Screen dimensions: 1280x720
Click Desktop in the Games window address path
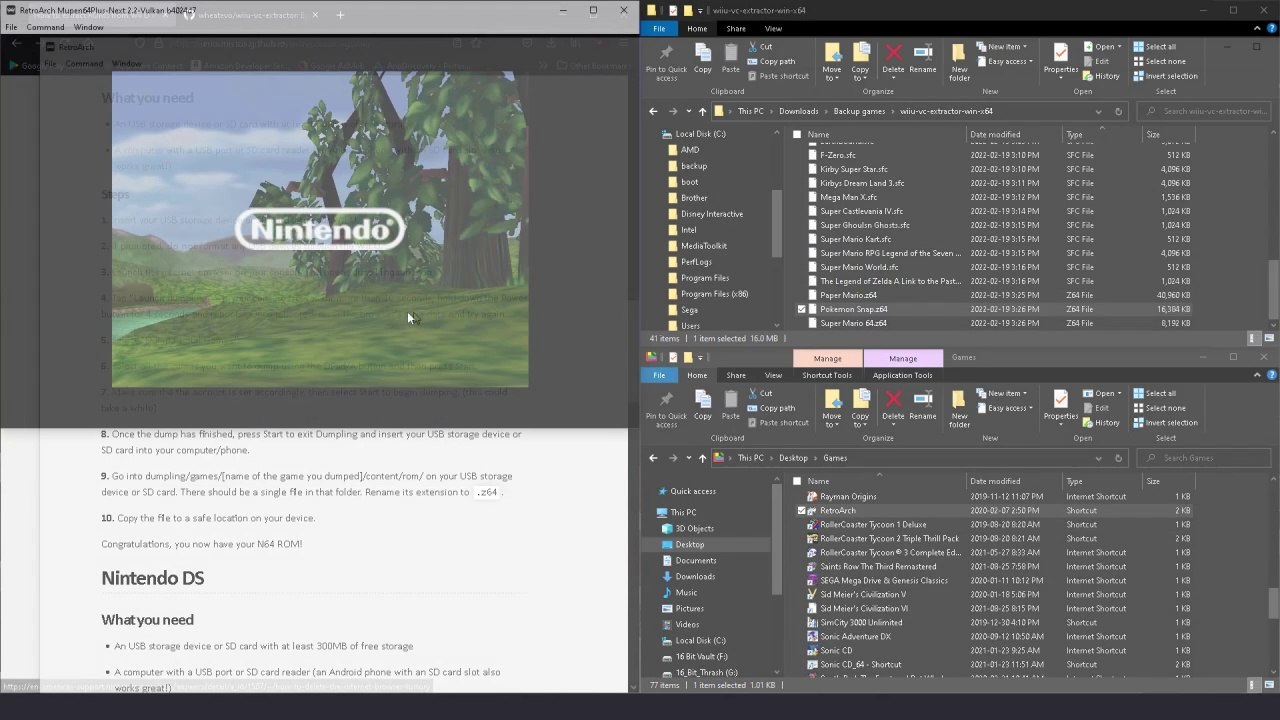tap(793, 458)
